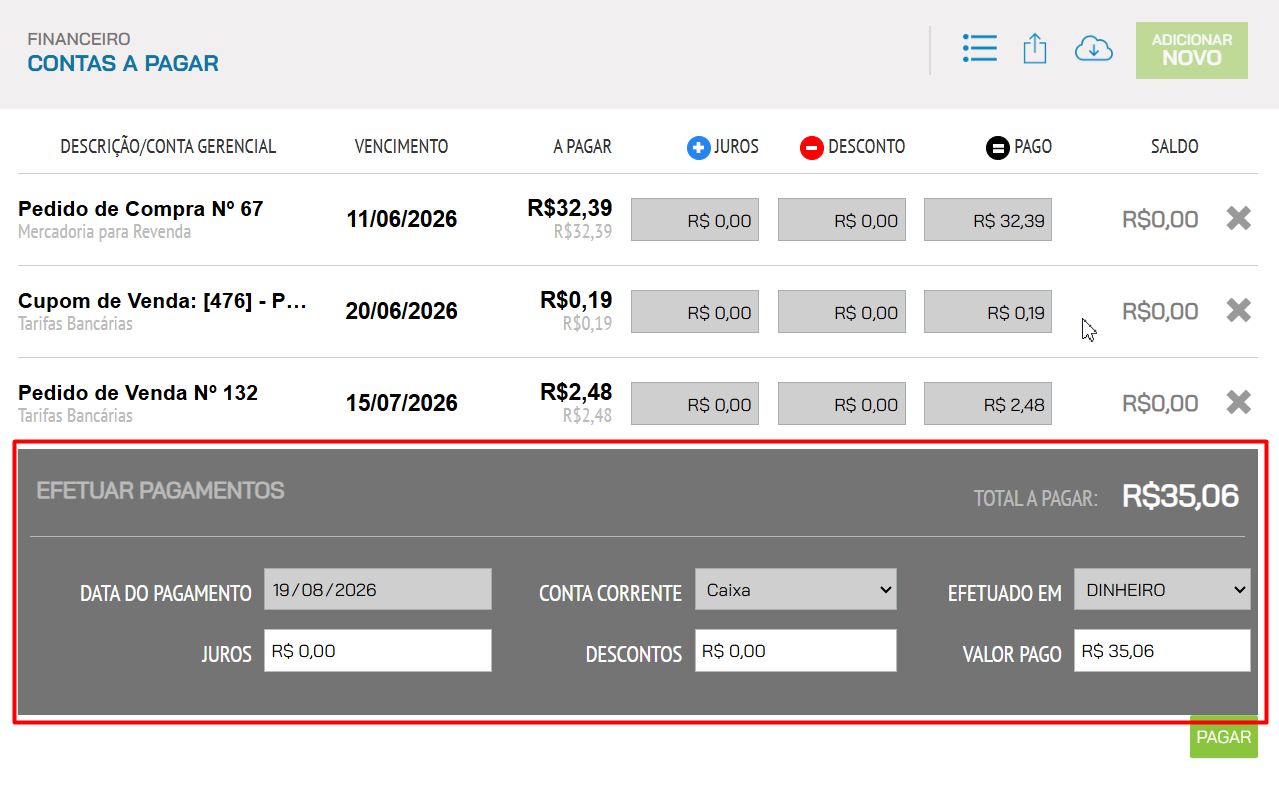Click the cloud download icon

pos(1094,48)
